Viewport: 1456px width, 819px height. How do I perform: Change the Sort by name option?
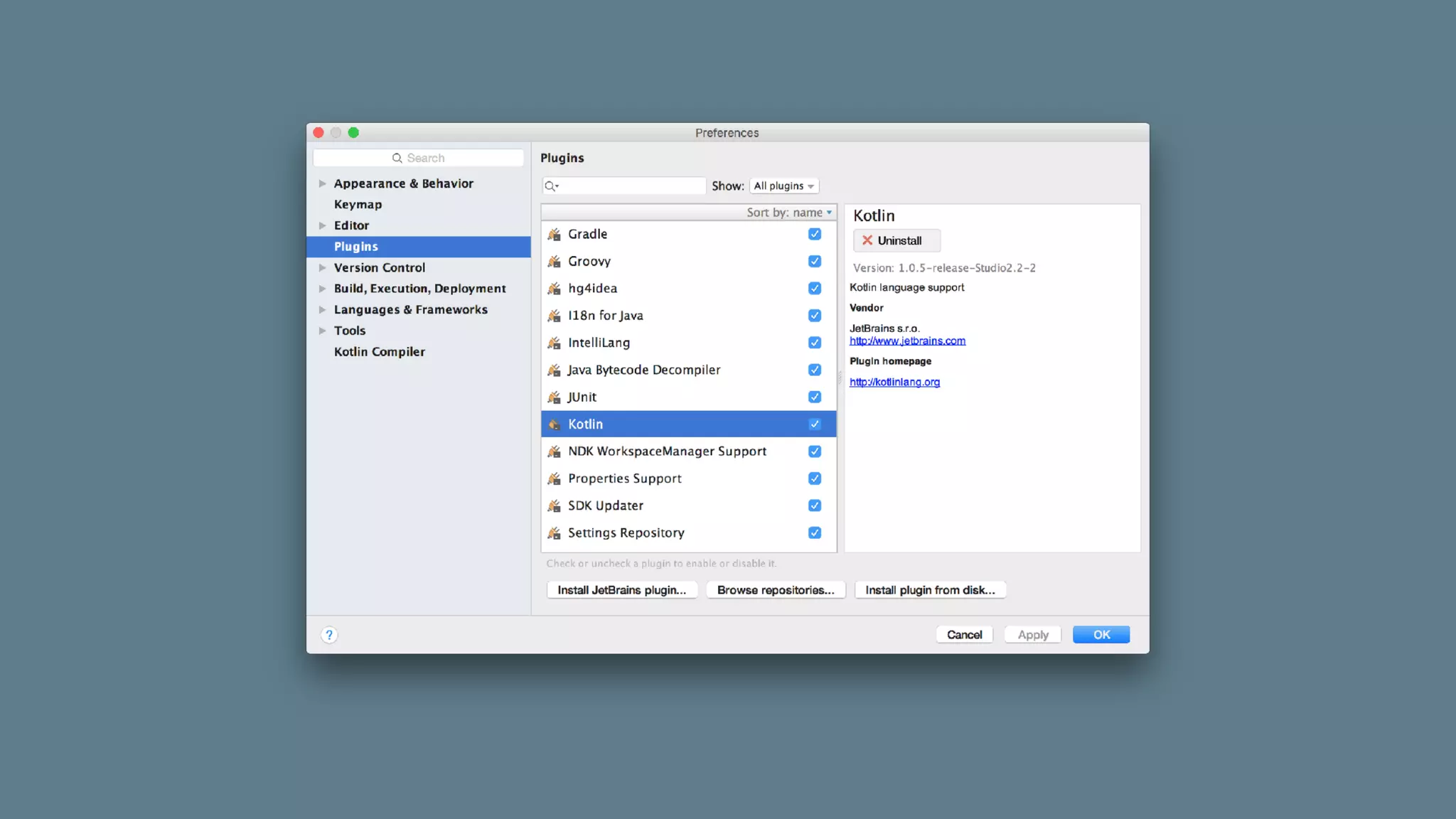[788, 213]
